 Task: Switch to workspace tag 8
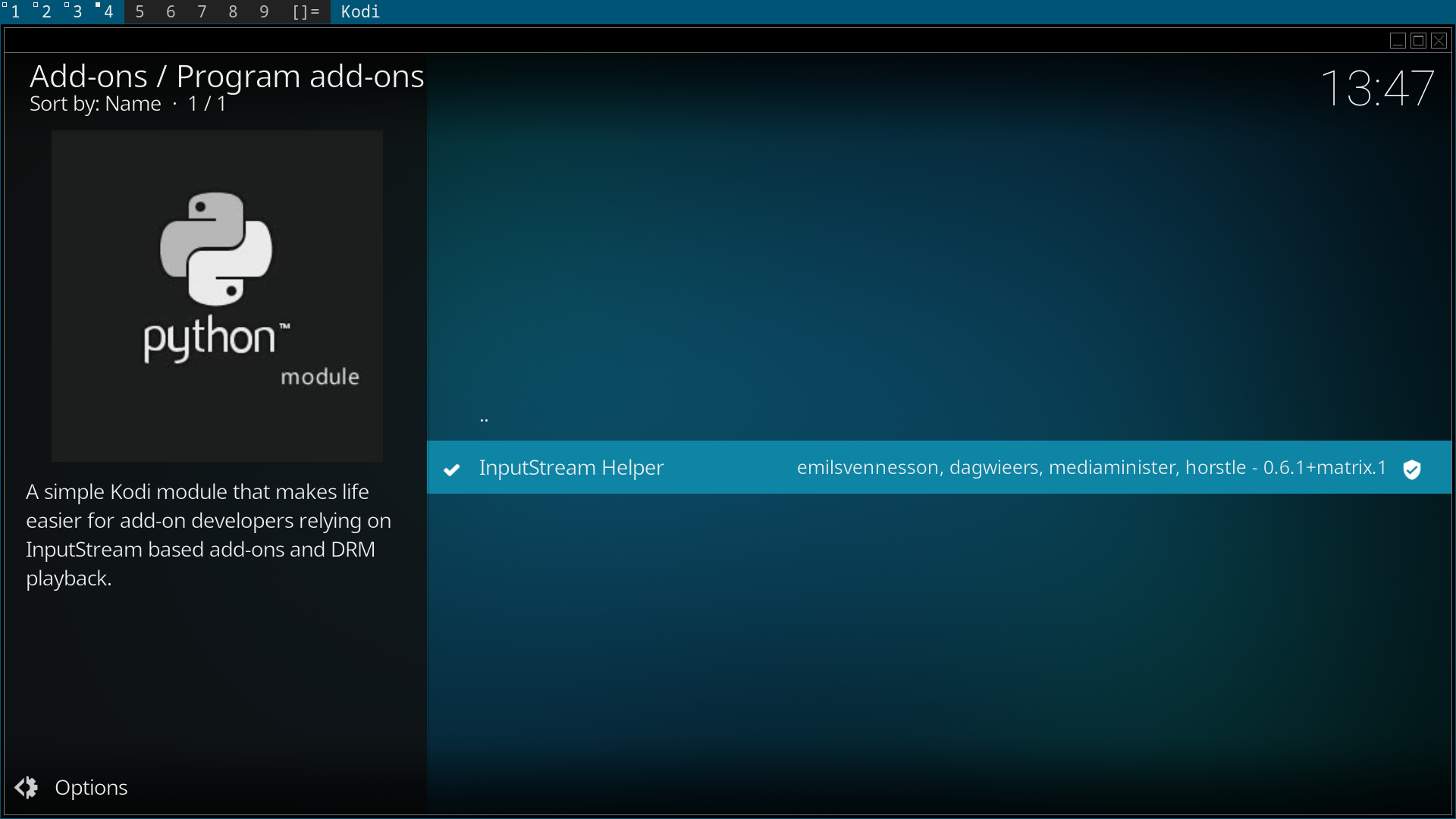click(233, 11)
